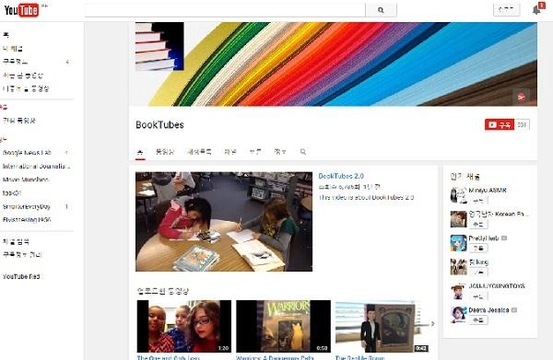Play the Warriors book video thumbnail

click(284, 326)
